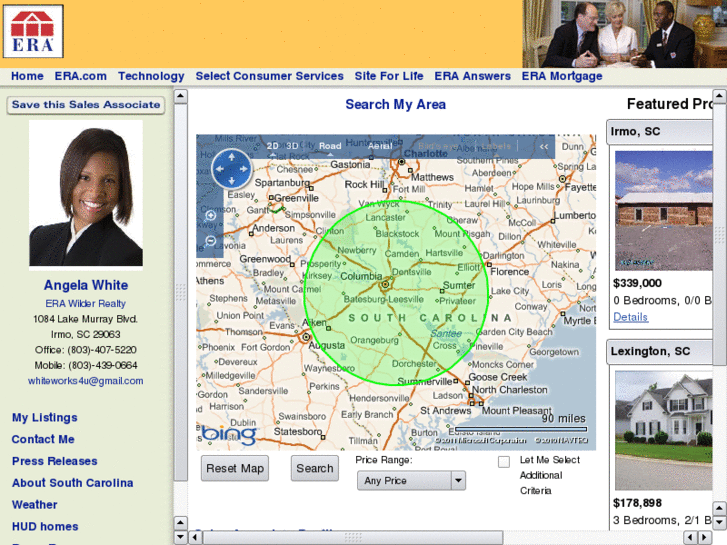The height and width of the screenshot is (545, 727).
Task: Zoom in on the map
Action: point(210,215)
